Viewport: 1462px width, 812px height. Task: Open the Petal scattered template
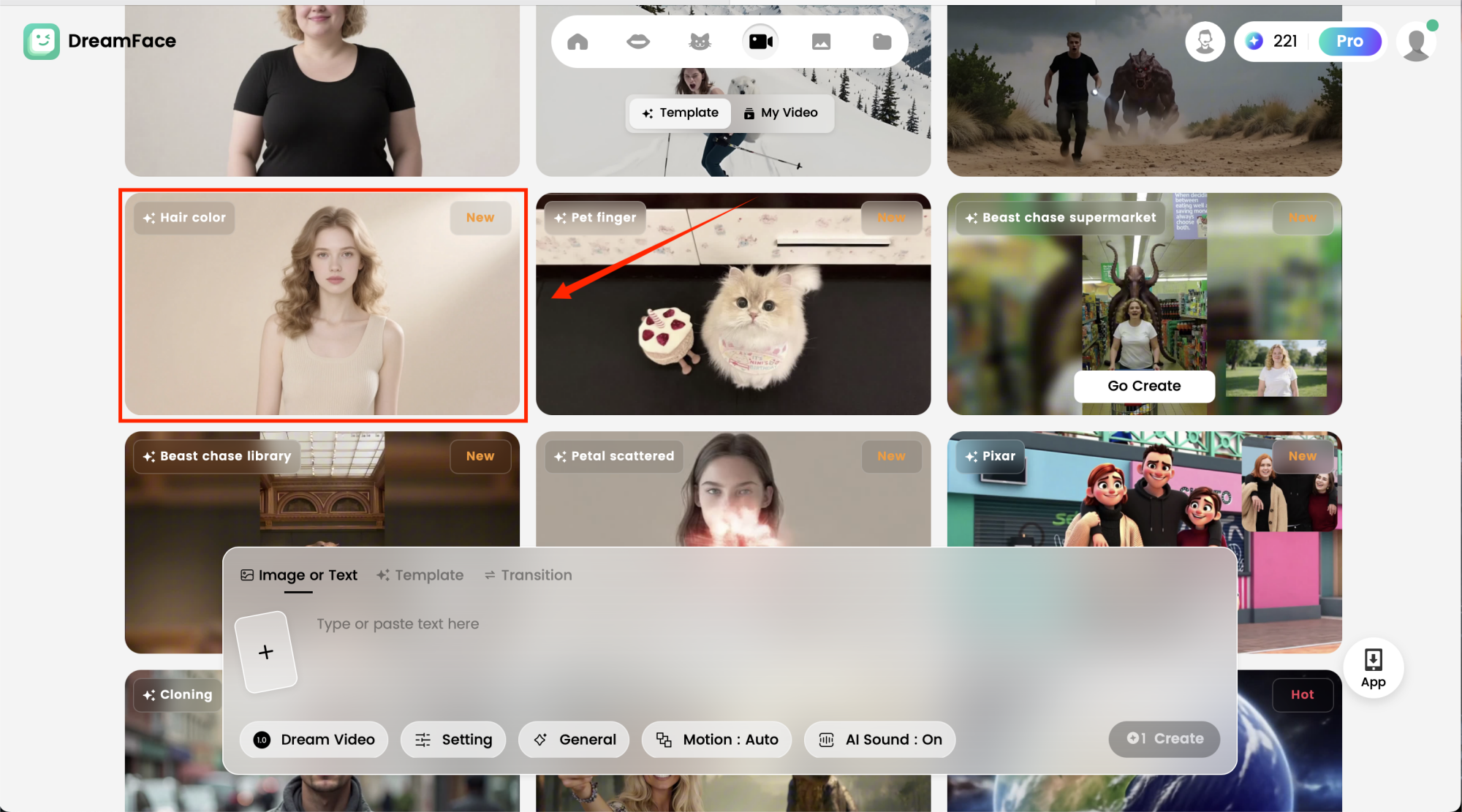(733, 490)
